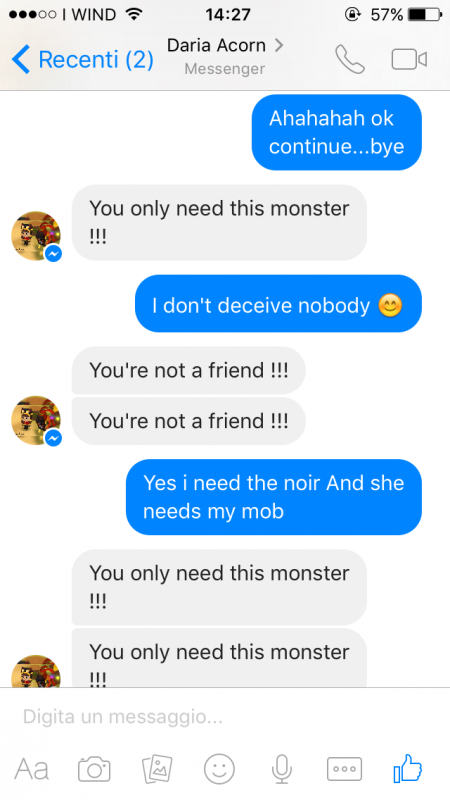Start a voice call with the phone icon
Viewport: 450px width, 800px height.
(x=350, y=59)
